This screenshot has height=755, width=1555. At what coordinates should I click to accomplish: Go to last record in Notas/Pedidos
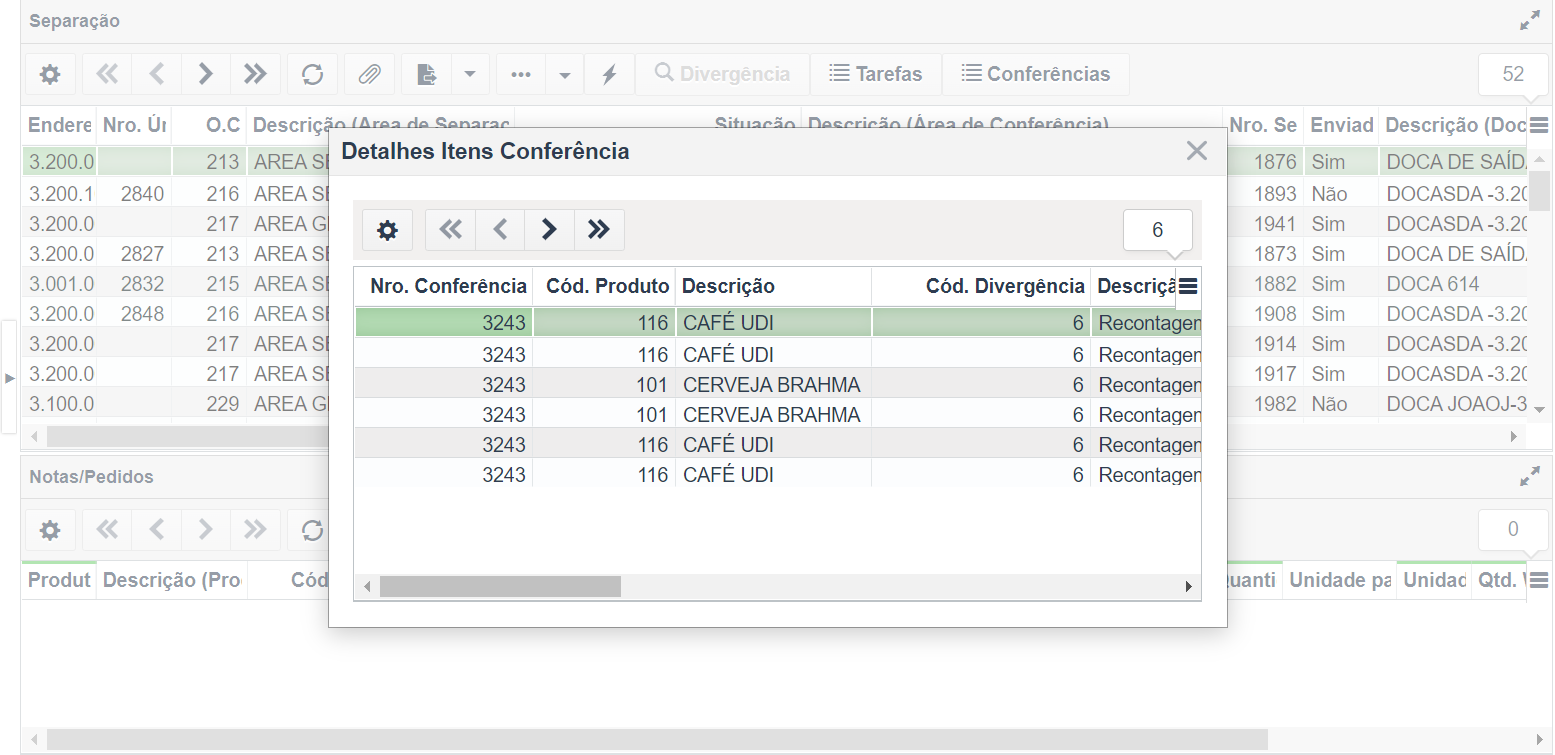(256, 530)
